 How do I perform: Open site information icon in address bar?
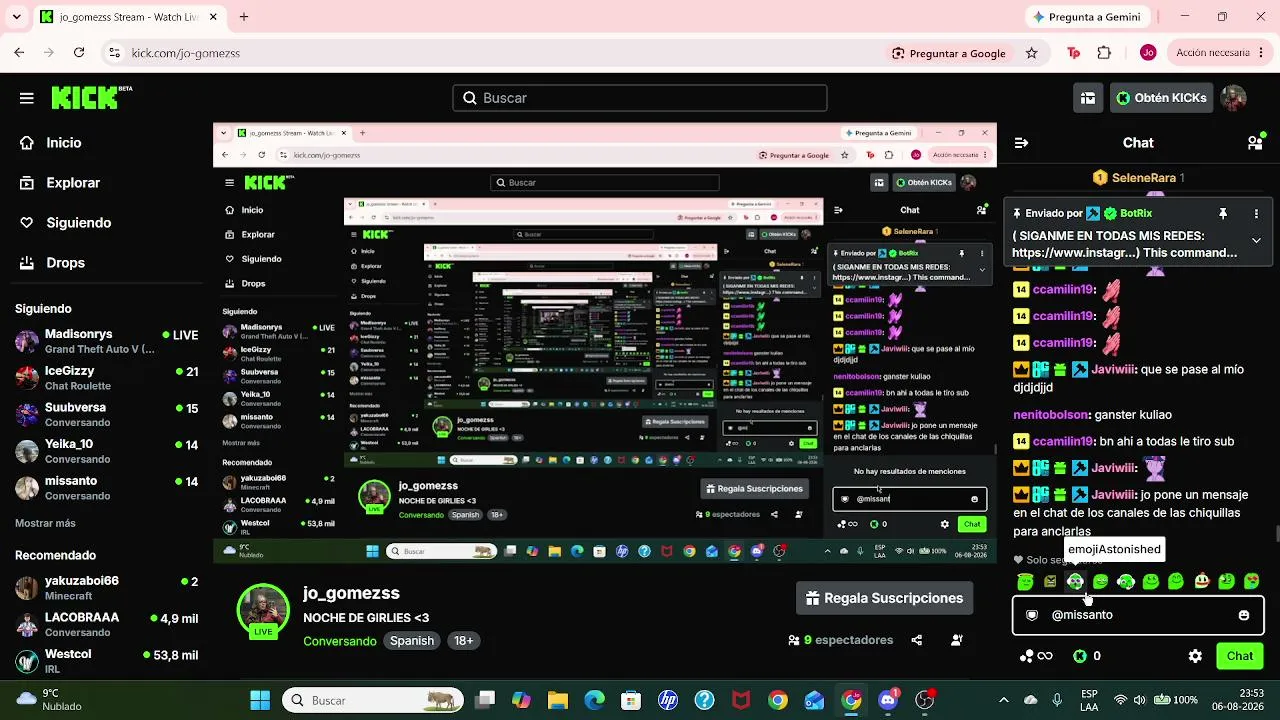click(114, 53)
